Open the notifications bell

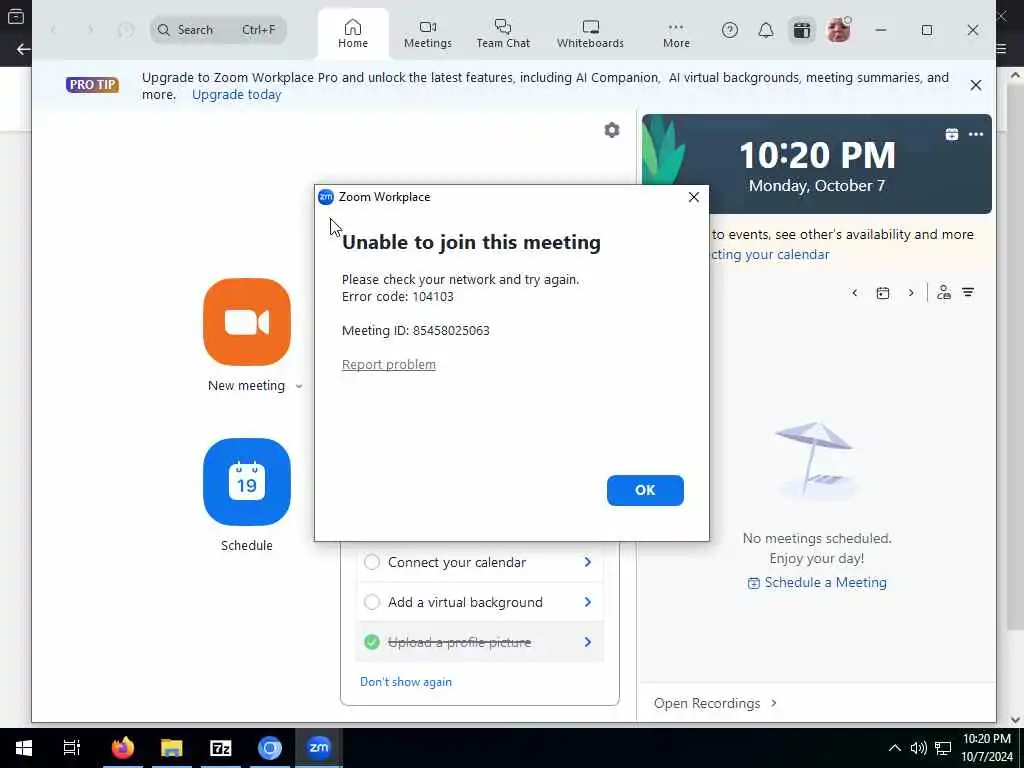coord(766,30)
